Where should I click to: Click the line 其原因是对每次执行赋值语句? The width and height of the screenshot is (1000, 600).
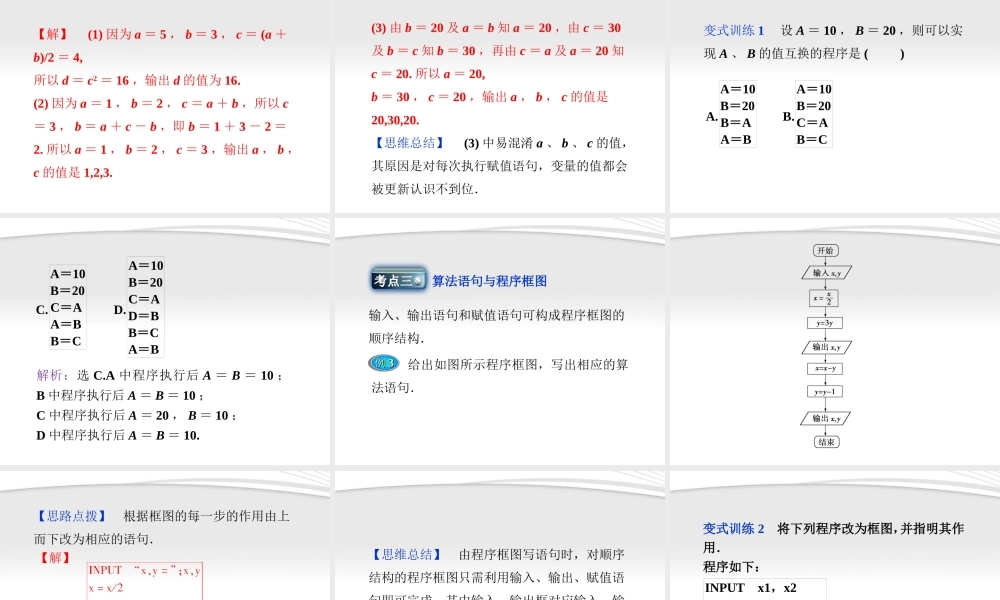pos(499,166)
